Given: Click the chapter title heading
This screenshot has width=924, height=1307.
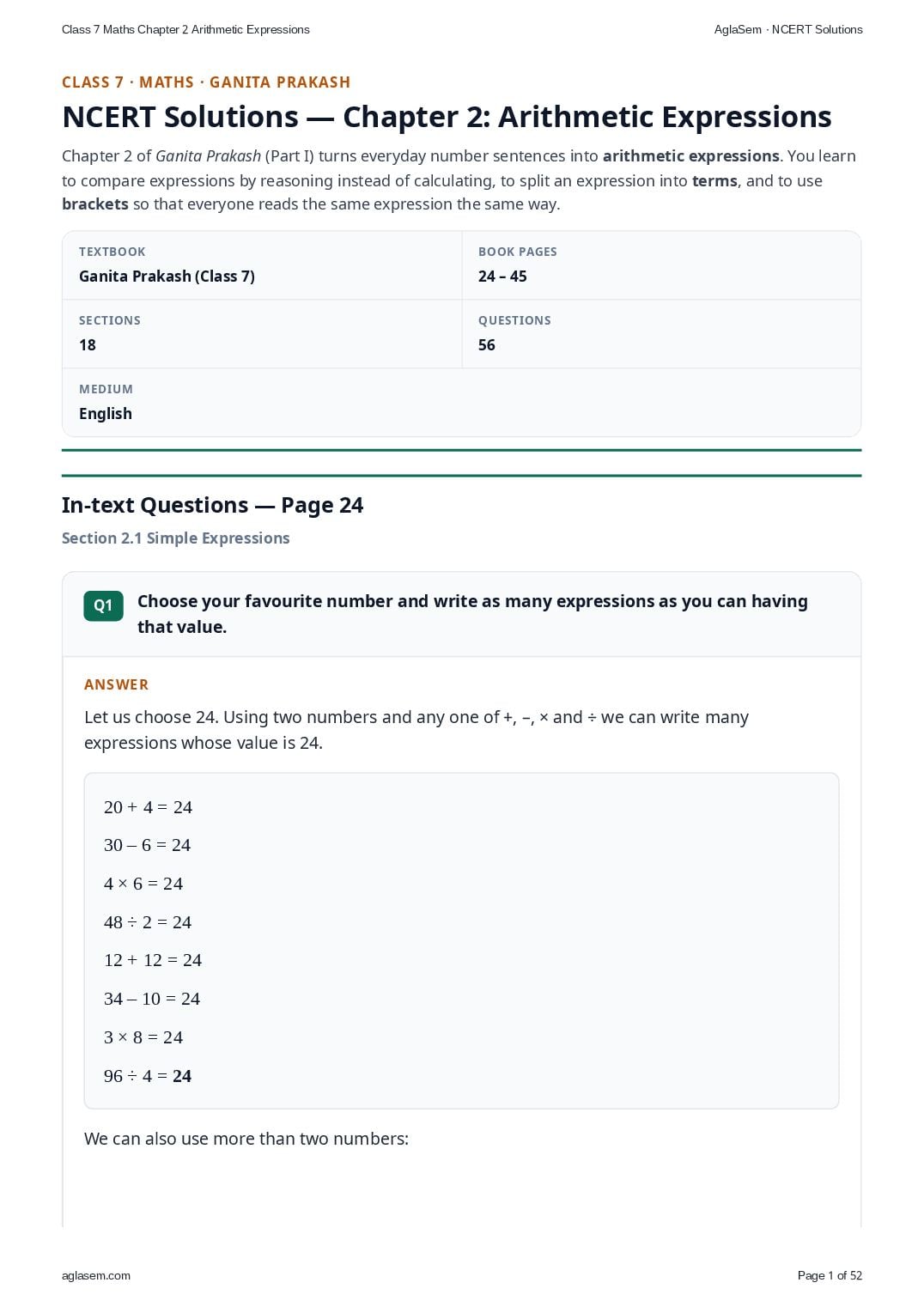Looking at the screenshot, I should tap(447, 117).
